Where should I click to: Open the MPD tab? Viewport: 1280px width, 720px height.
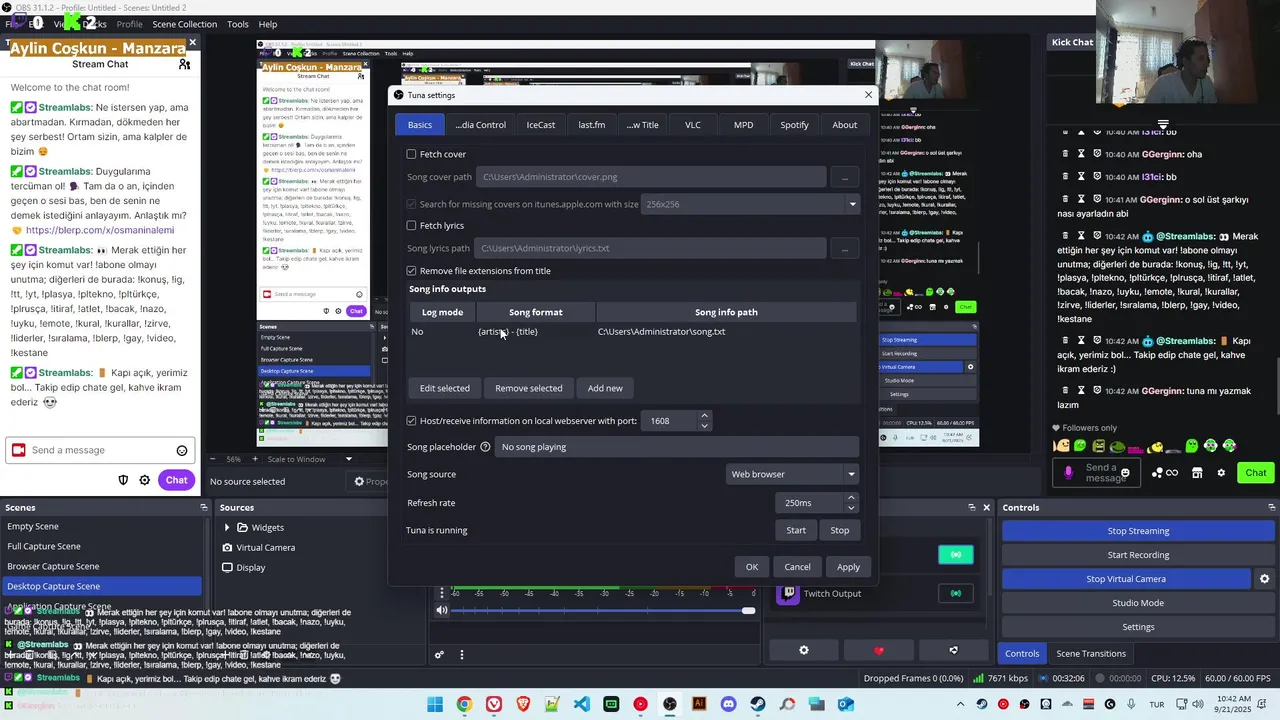[743, 125]
